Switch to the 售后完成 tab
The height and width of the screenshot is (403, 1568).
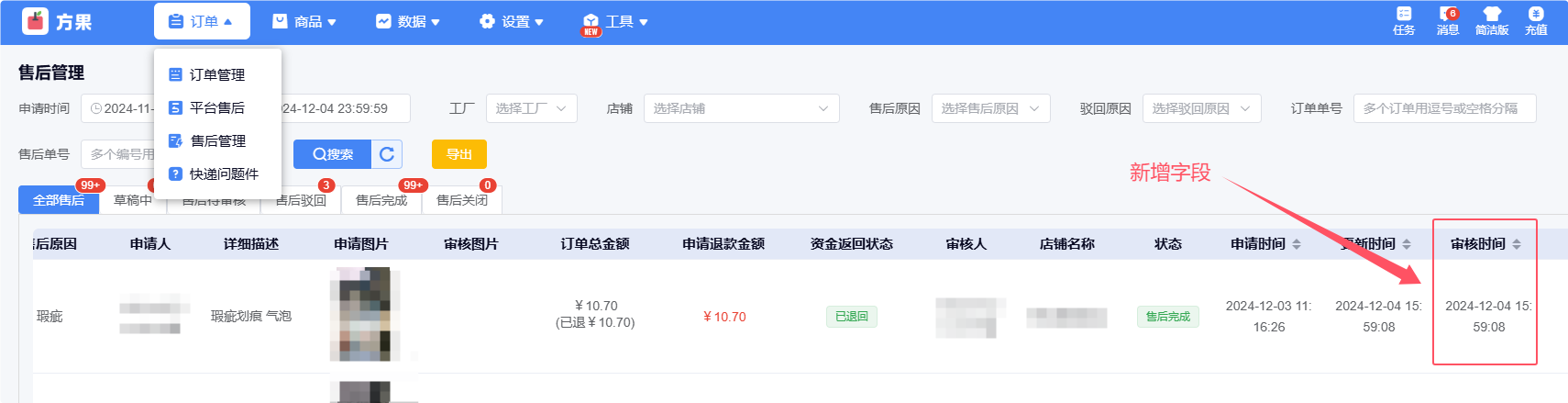pyautogui.click(x=381, y=200)
